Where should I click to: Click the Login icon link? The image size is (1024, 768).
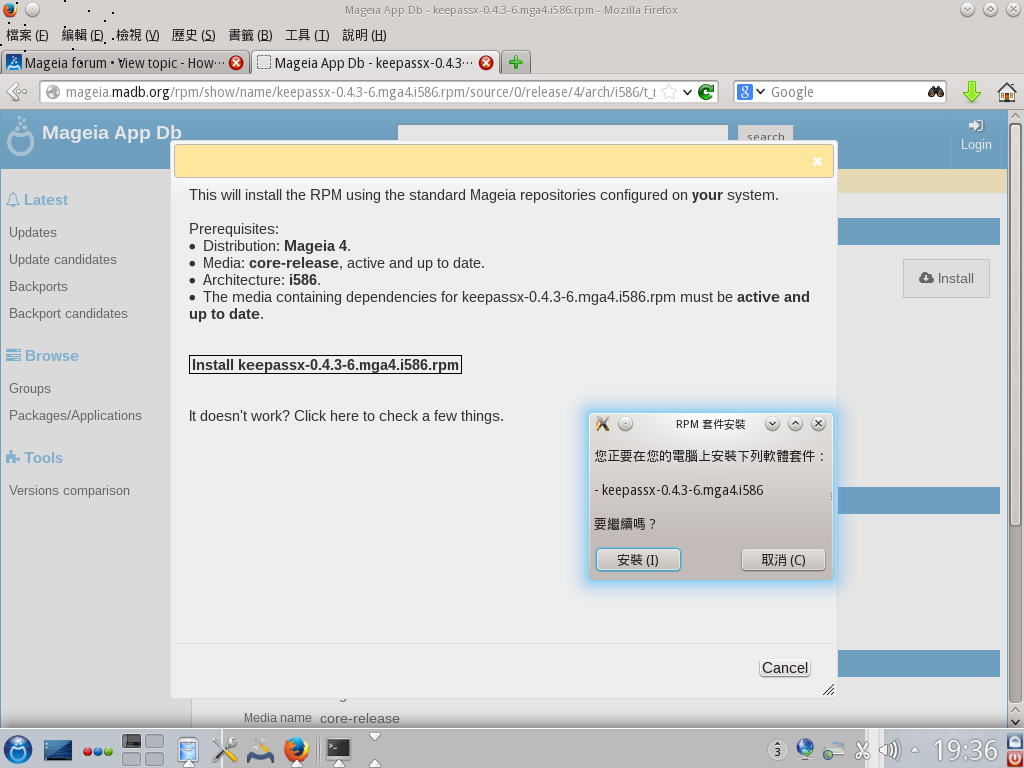[976, 135]
